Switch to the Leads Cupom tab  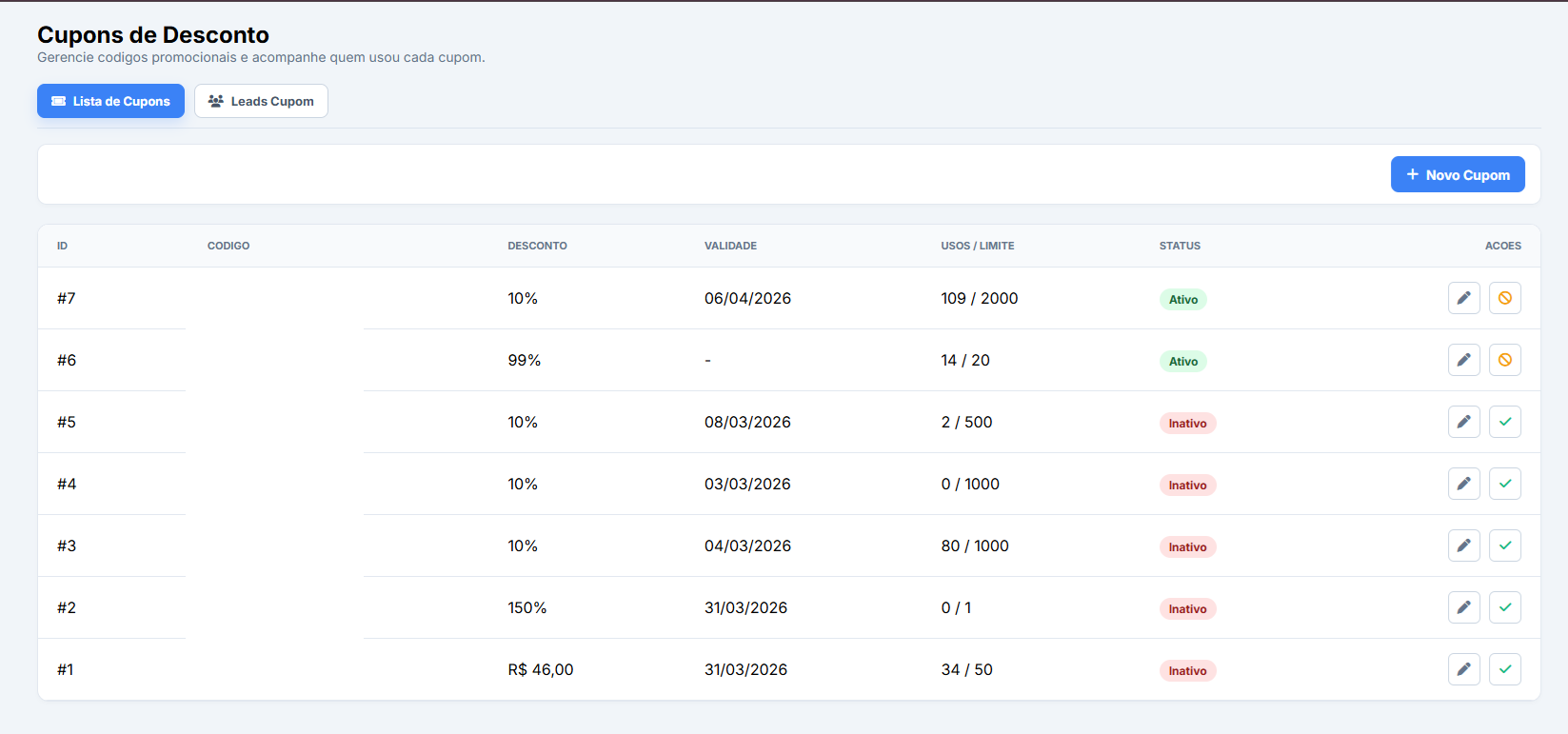pos(261,101)
